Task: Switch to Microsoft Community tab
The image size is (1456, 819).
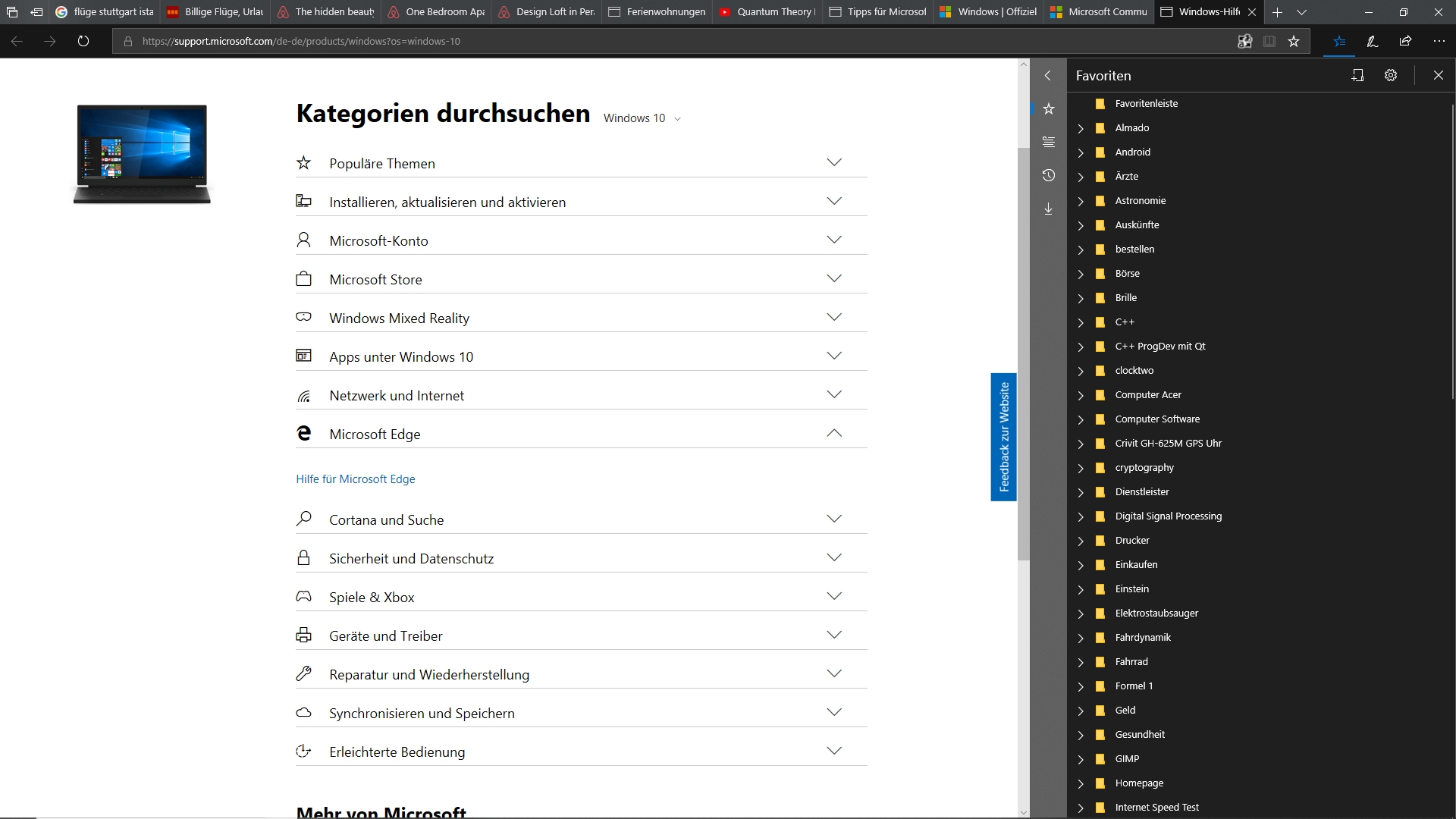Action: pos(1099,12)
